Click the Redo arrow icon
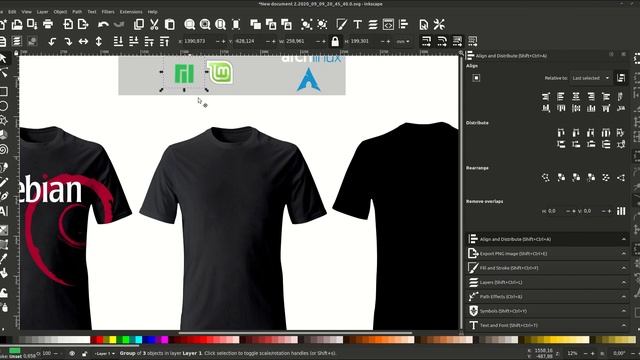The width and height of the screenshot is (640, 360). tap(119, 24)
